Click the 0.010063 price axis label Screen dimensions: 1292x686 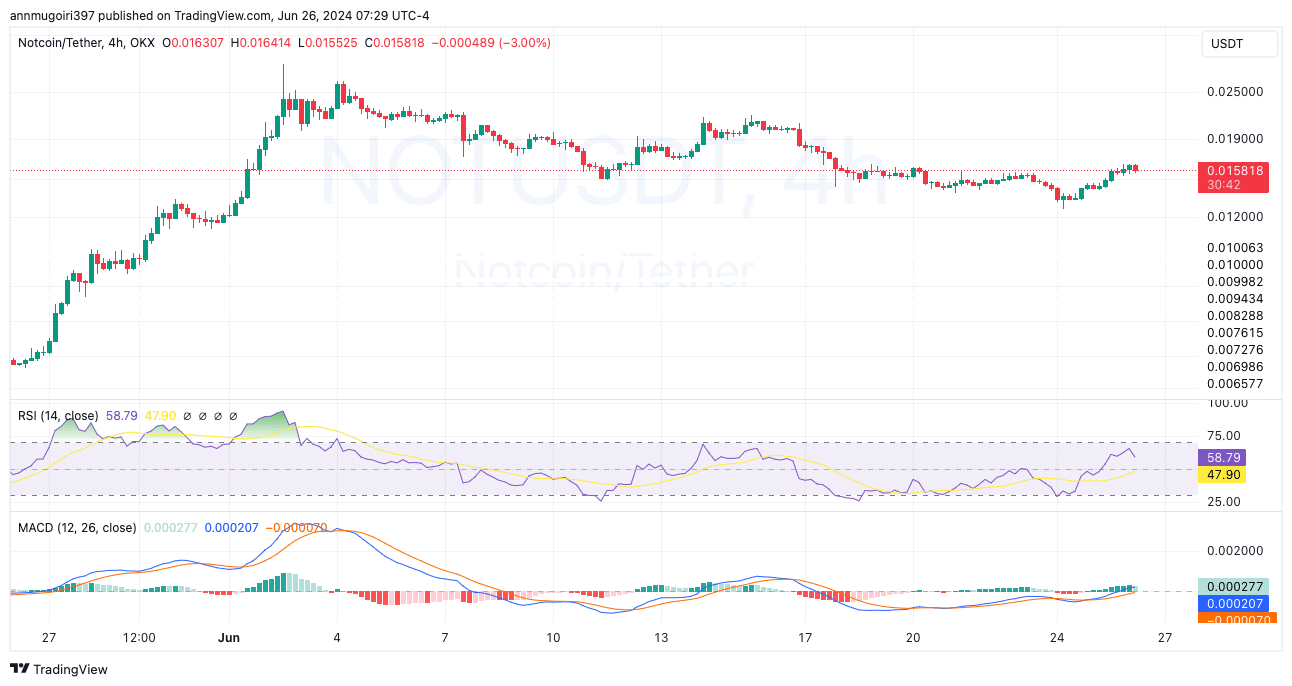tap(1235, 247)
